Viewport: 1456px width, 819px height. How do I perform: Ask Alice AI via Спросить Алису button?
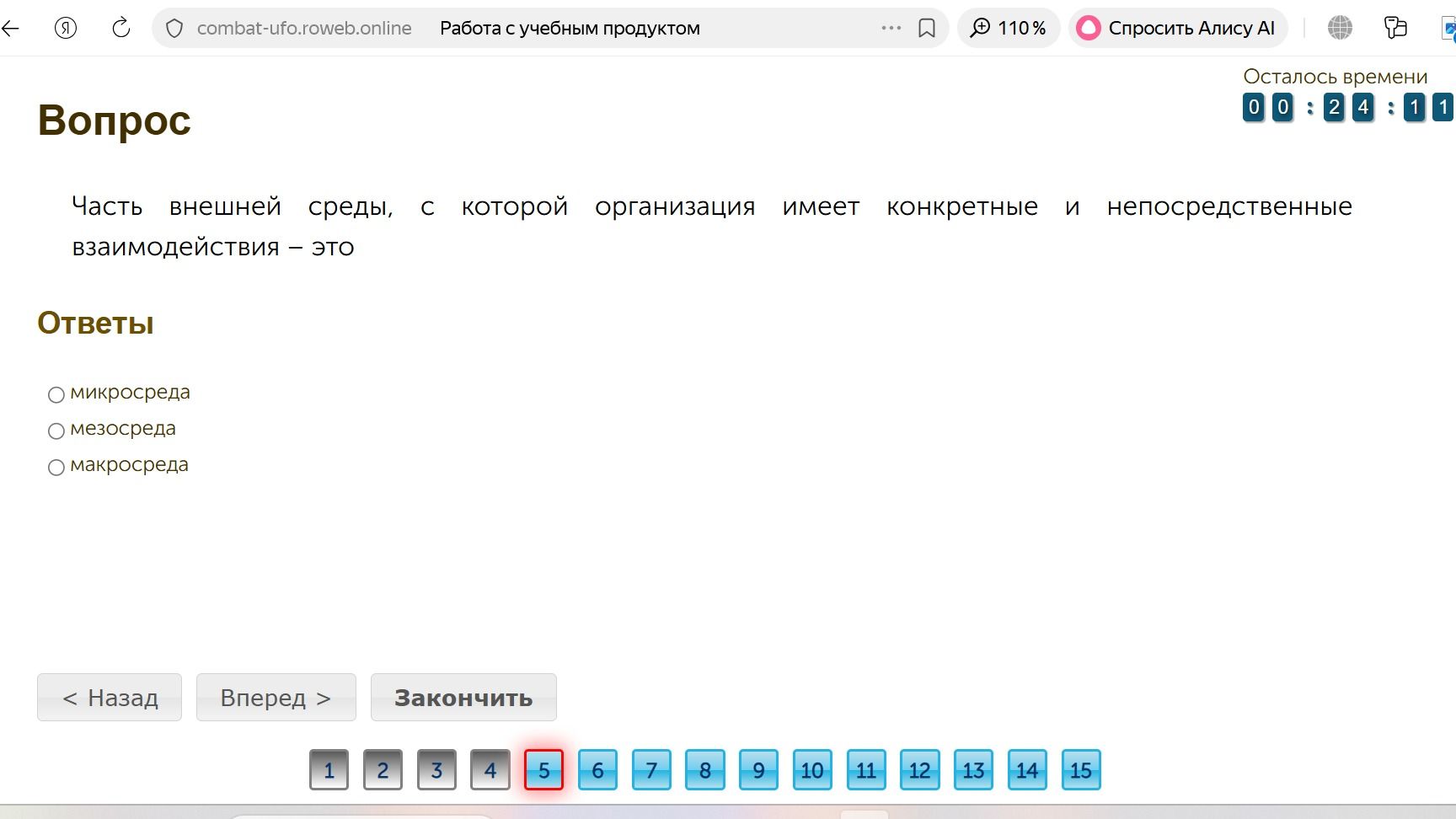[1178, 28]
